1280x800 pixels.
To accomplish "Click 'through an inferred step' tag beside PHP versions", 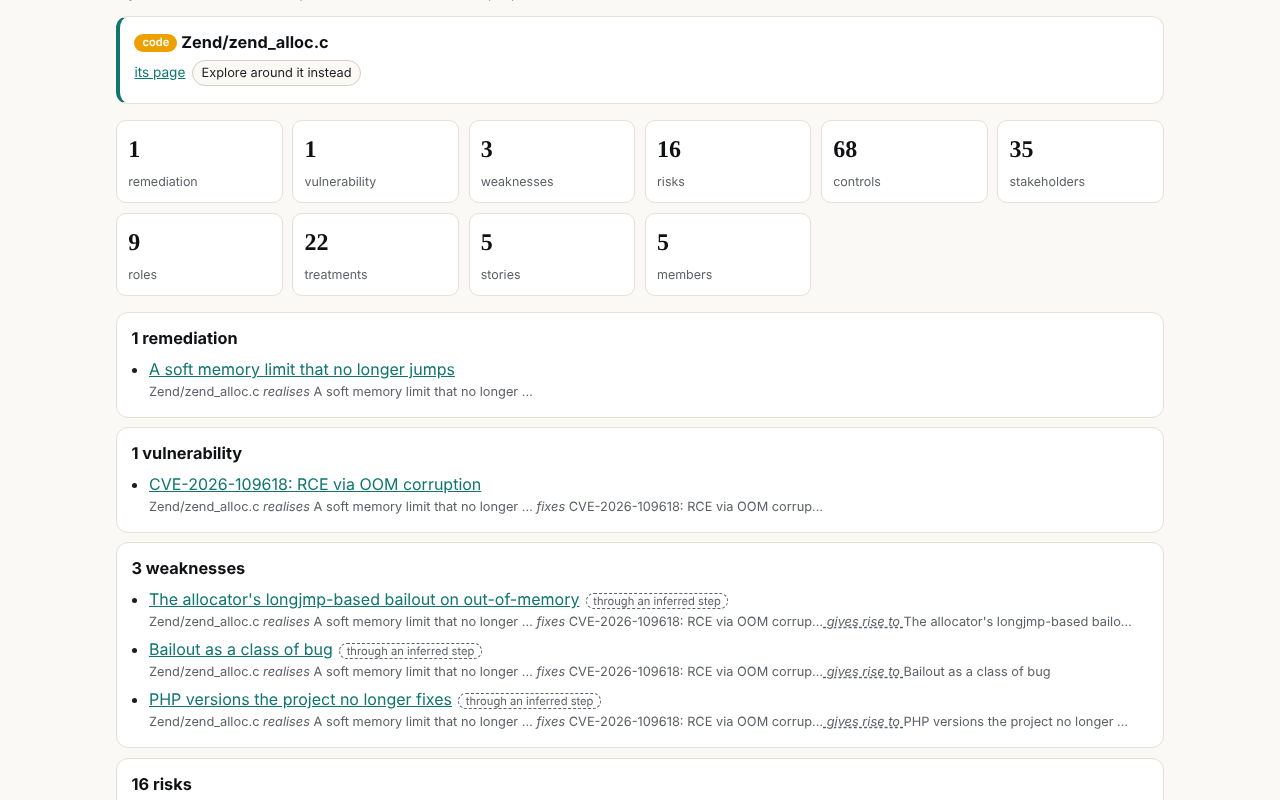I will (x=529, y=701).
